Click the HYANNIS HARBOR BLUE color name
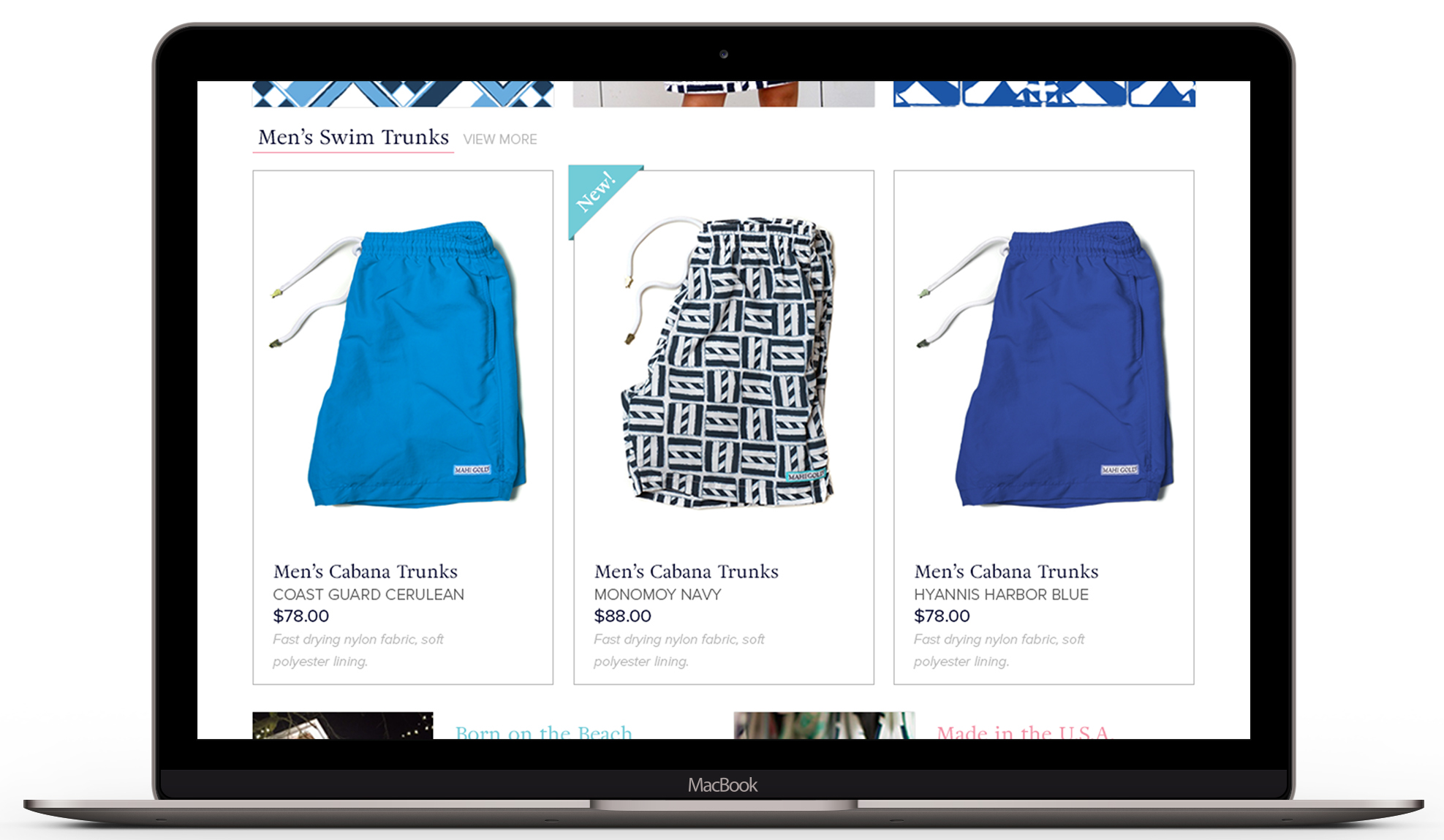Image resolution: width=1444 pixels, height=840 pixels. pos(1001,594)
